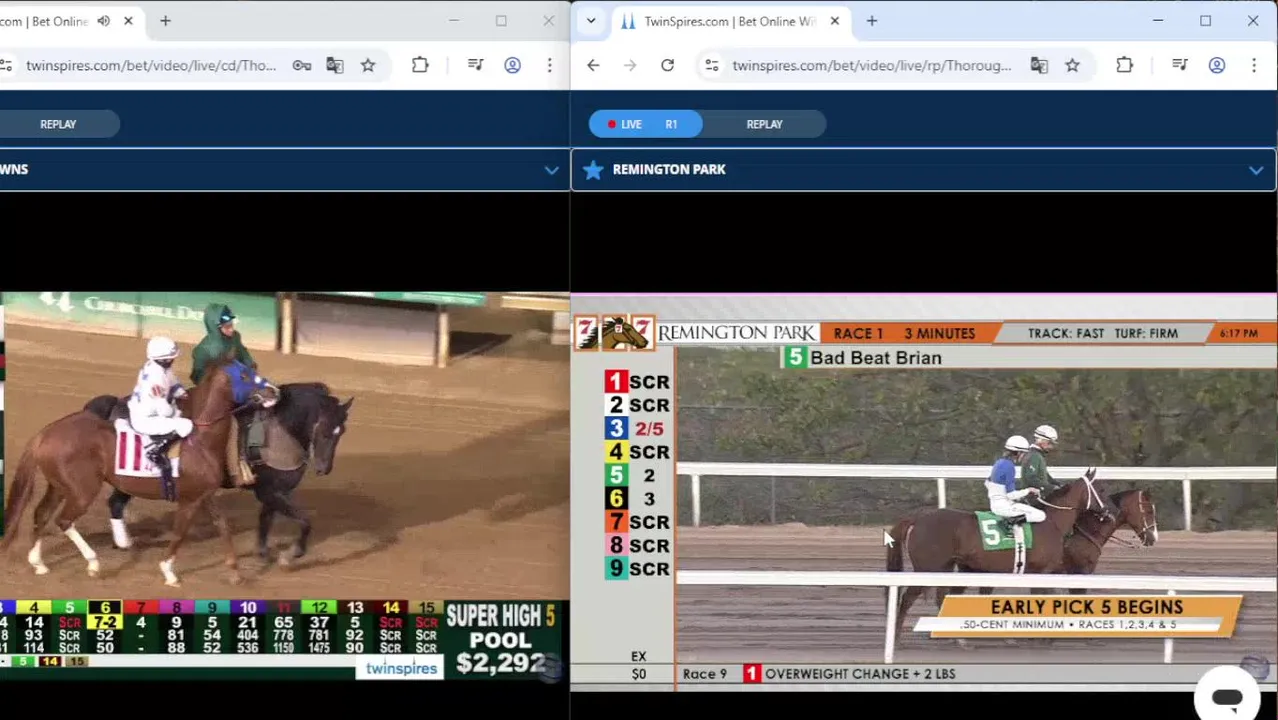Click the REMINGTON PARK track name
Screen dimensions: 1278x720
(669, 170)
